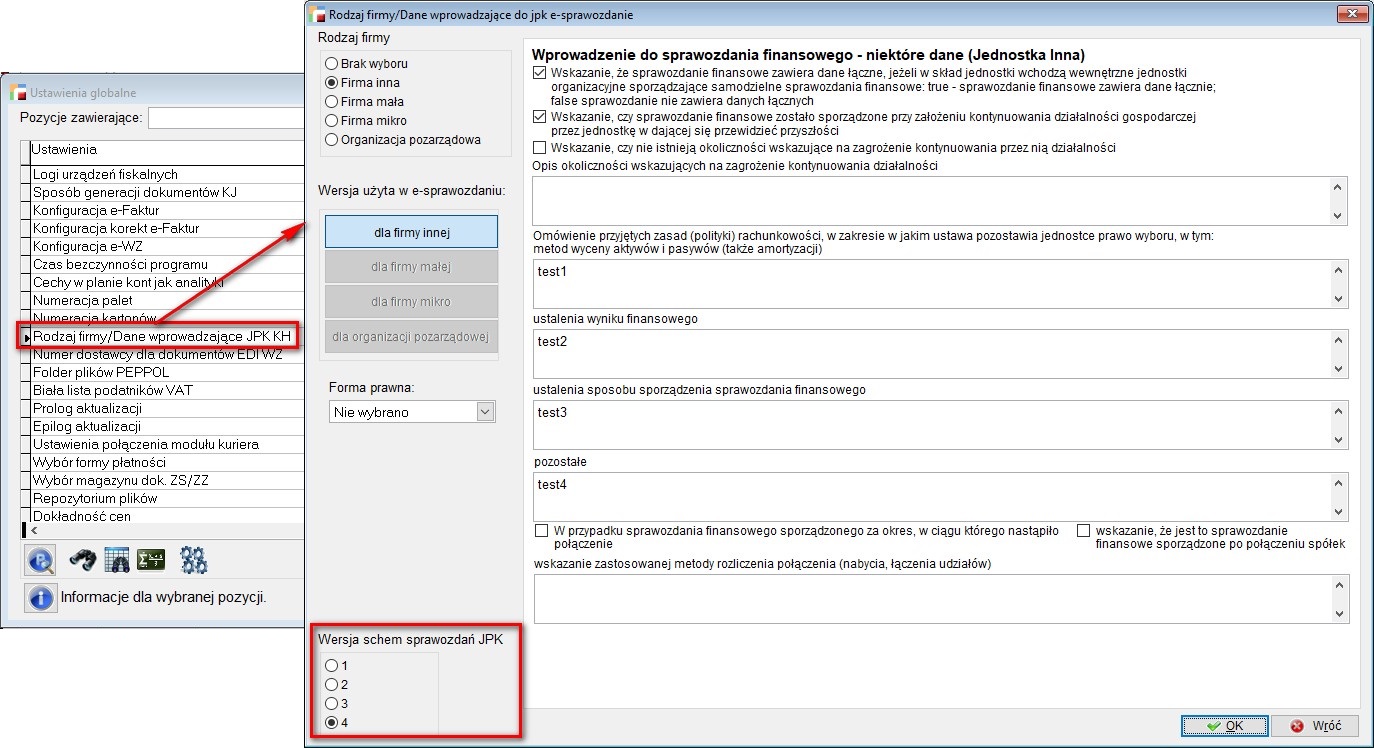
Task: Open the 'Forma prawna' dropdown
Action: coord(485,412)
